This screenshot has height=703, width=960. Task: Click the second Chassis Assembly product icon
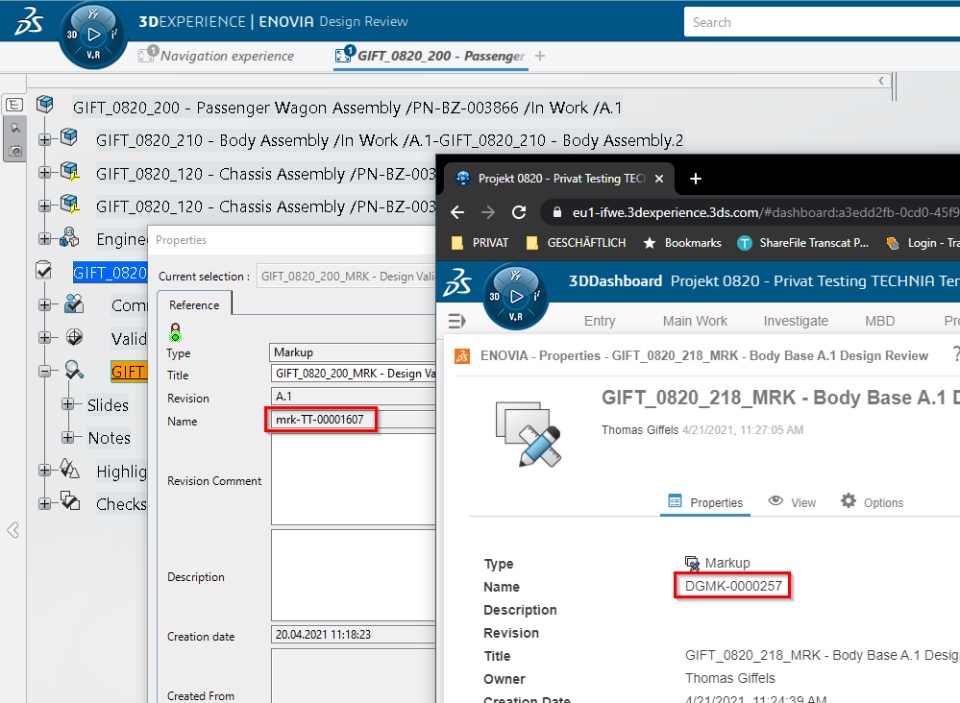click(70, 204)
